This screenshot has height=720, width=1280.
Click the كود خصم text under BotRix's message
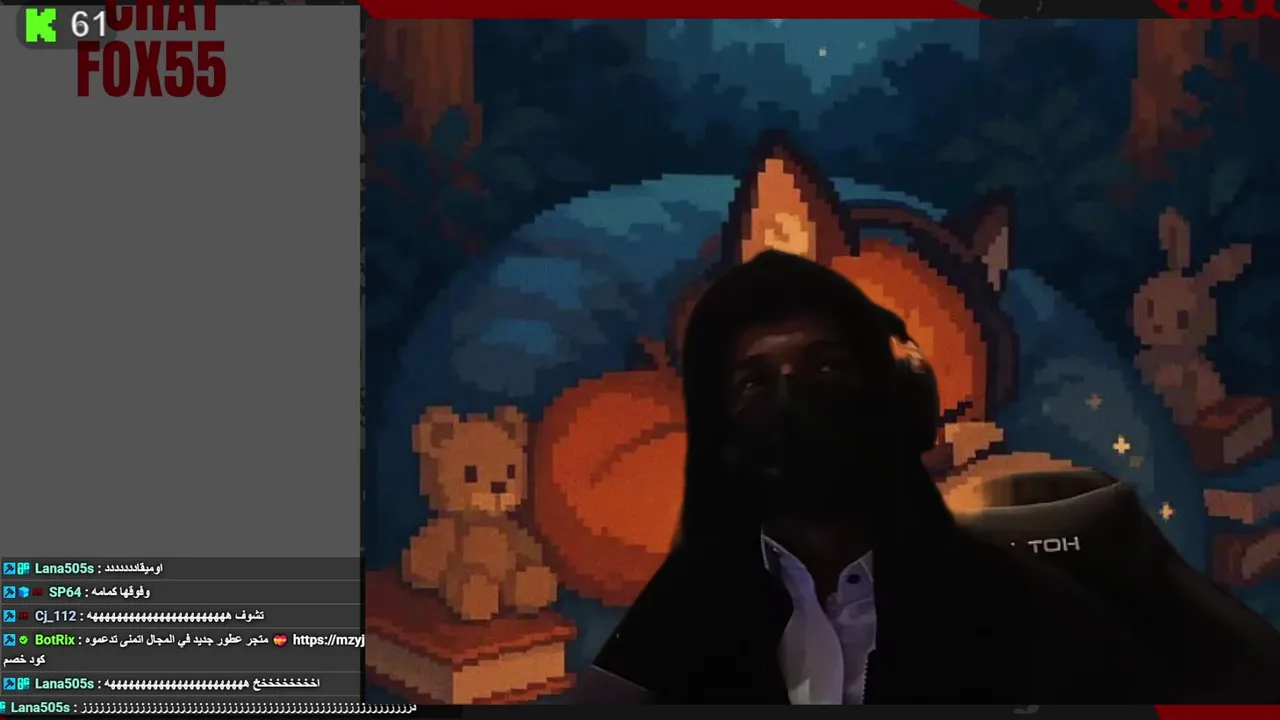24,660
